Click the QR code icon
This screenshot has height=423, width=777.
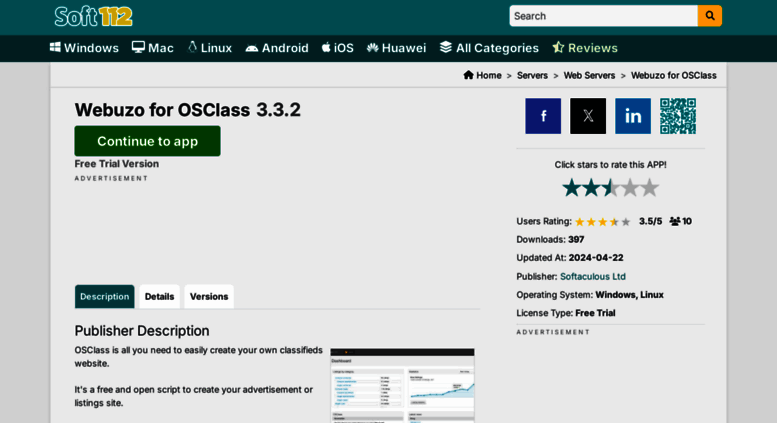678,116
